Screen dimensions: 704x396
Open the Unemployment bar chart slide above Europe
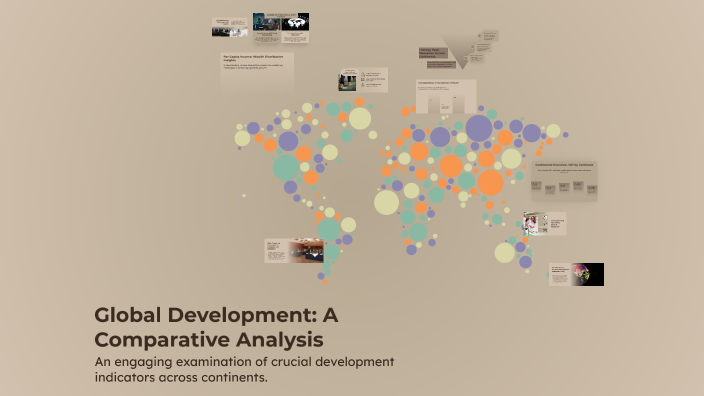(x=446, y=97)
